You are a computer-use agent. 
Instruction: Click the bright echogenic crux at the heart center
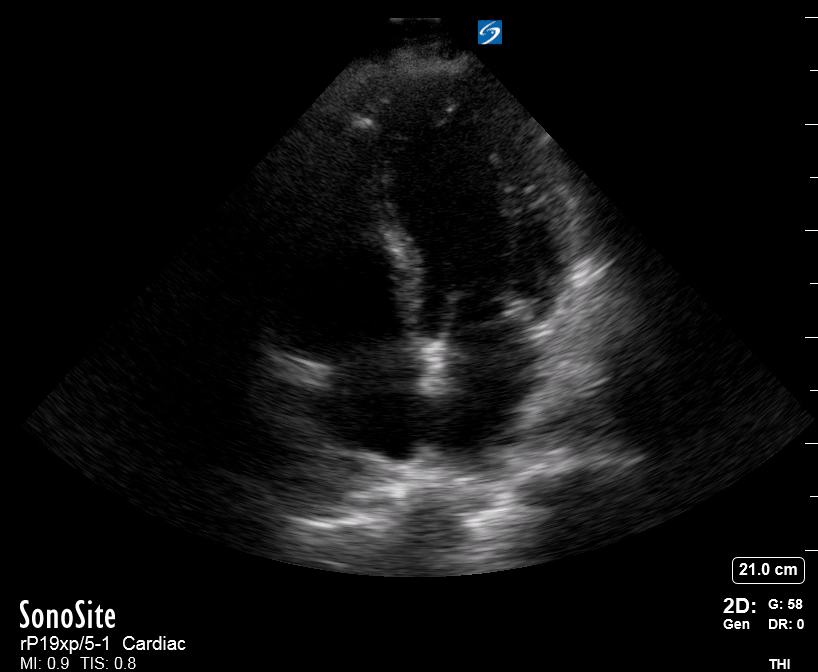pos(435,365)
